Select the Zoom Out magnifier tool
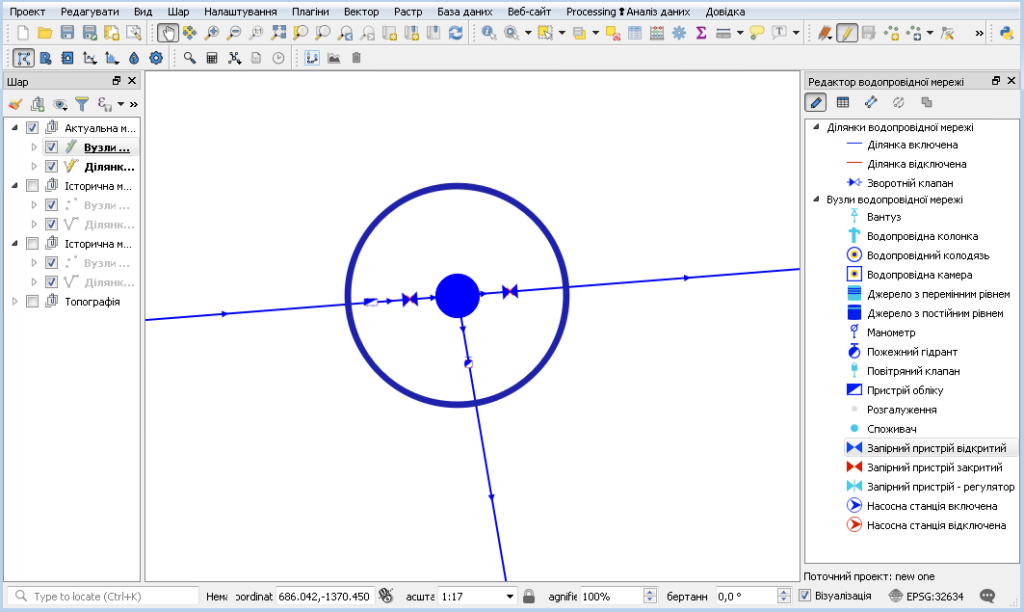The width and height of the screenshot is (1024, 612). (x=234, y=33)
